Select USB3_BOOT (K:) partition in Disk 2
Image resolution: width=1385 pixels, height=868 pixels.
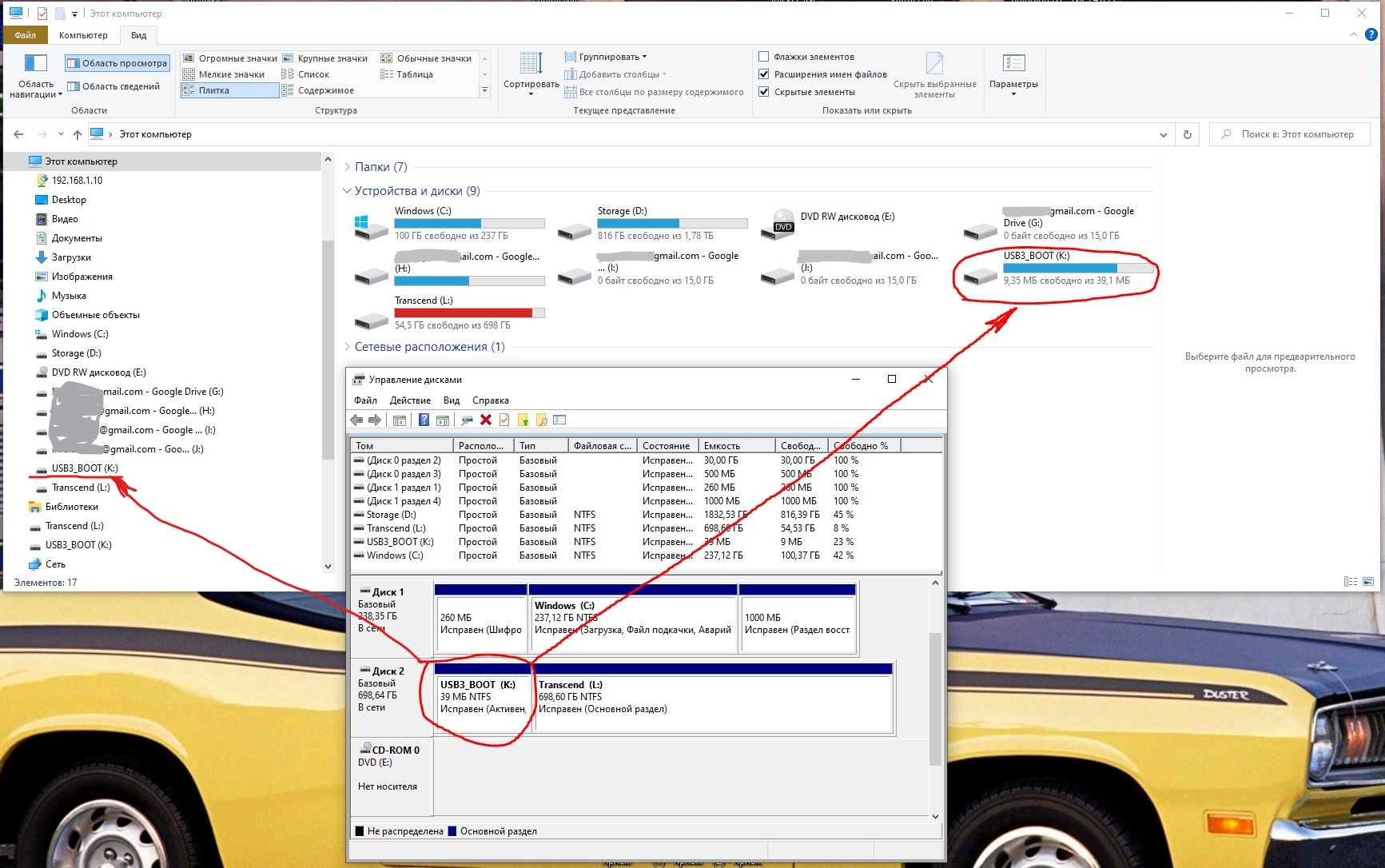click(482, 697)
